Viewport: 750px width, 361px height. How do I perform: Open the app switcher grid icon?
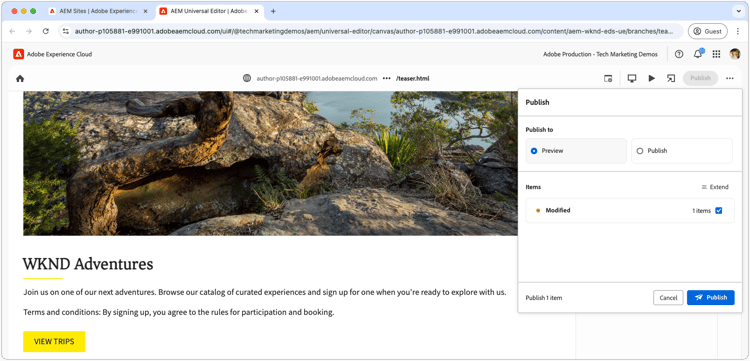716,54
